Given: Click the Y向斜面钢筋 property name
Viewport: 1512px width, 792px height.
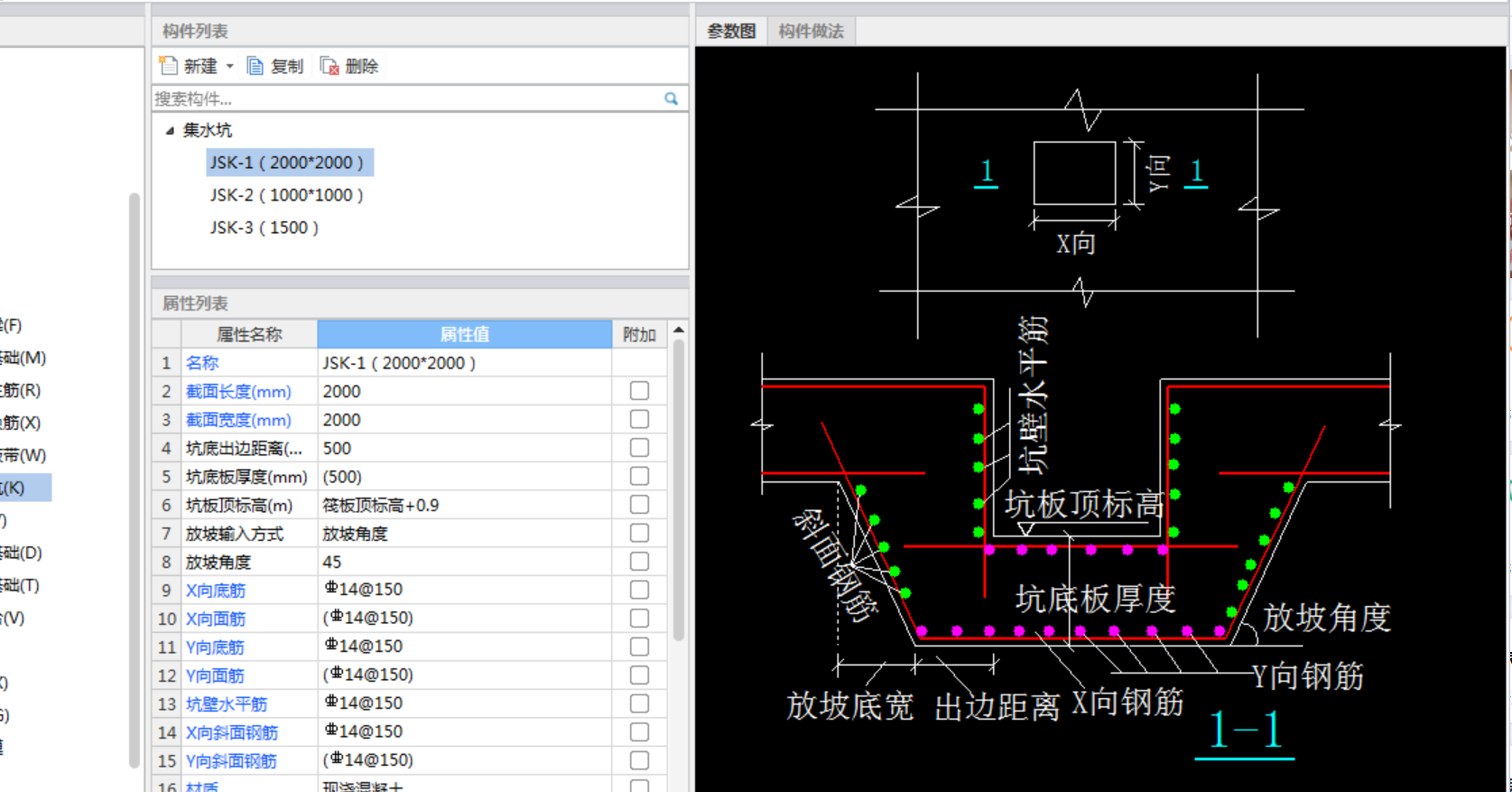Looking at the screenshot, I should 231,760.
